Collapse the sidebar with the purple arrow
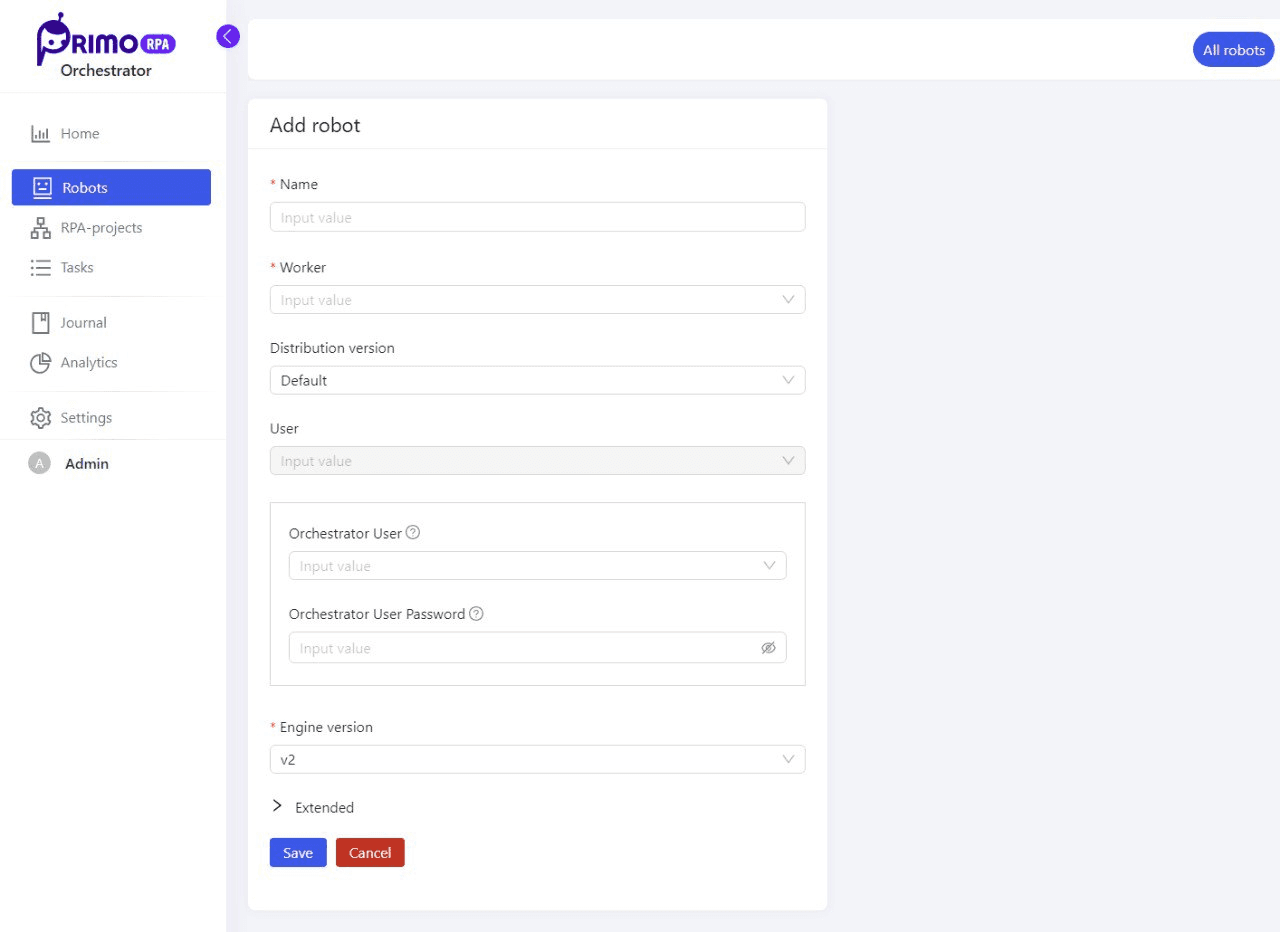The width and height of the screenshot is (1280, 932). pyautogui.click(x=228, y=37)
